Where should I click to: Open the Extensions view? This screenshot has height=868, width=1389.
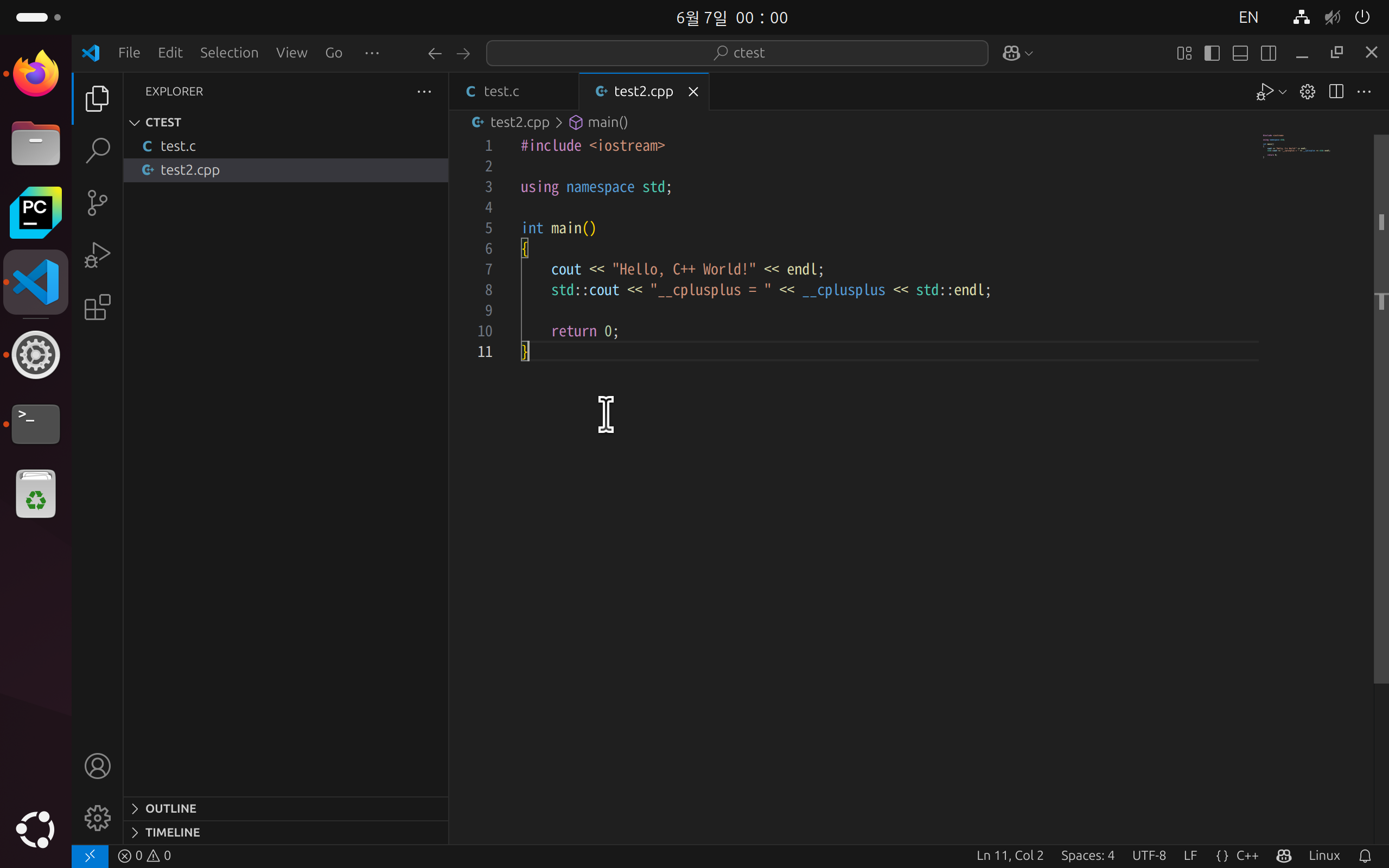pos(97,307)
